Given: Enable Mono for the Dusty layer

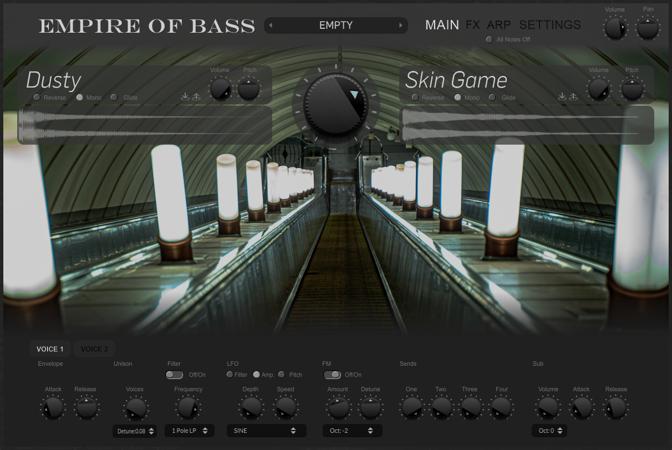Looking at the screenshot, I should (80, 97).
